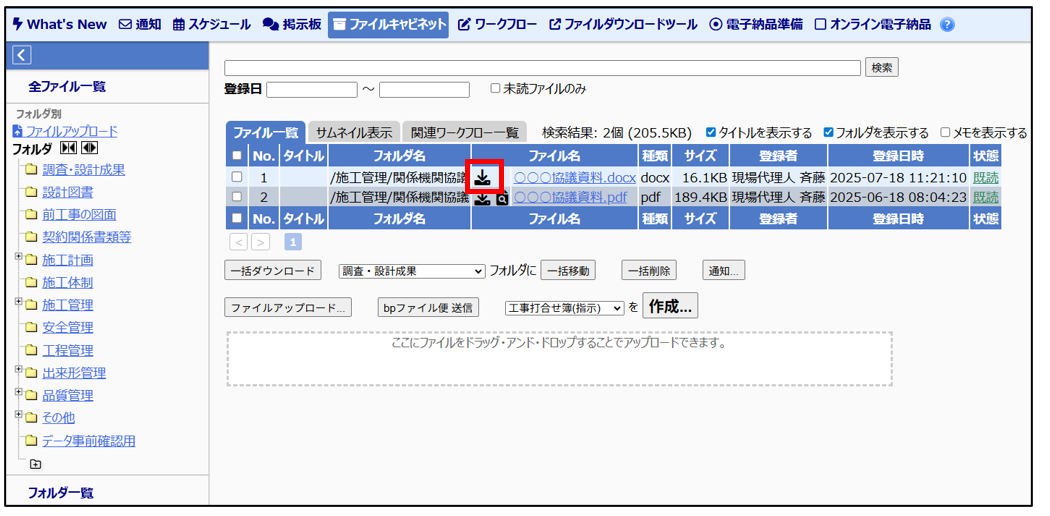
Task: Expand the 施工計画 folder tree node
Action: tap(19, 259)
